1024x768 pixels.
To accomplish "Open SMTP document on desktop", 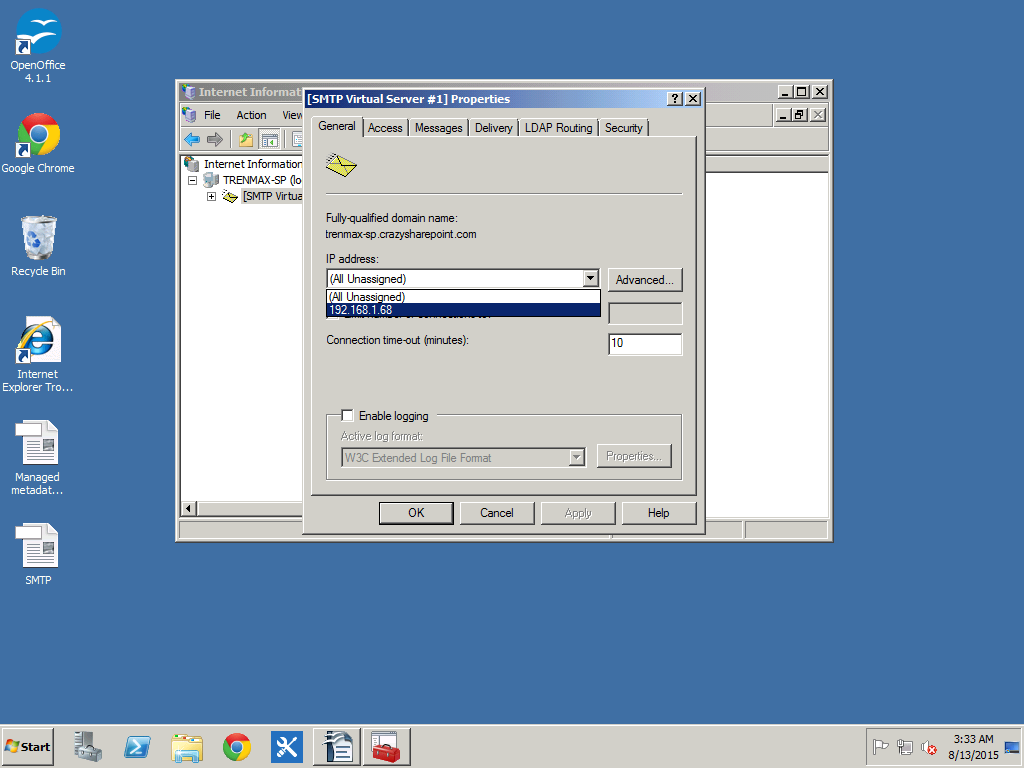I will [x=38, y=554].
